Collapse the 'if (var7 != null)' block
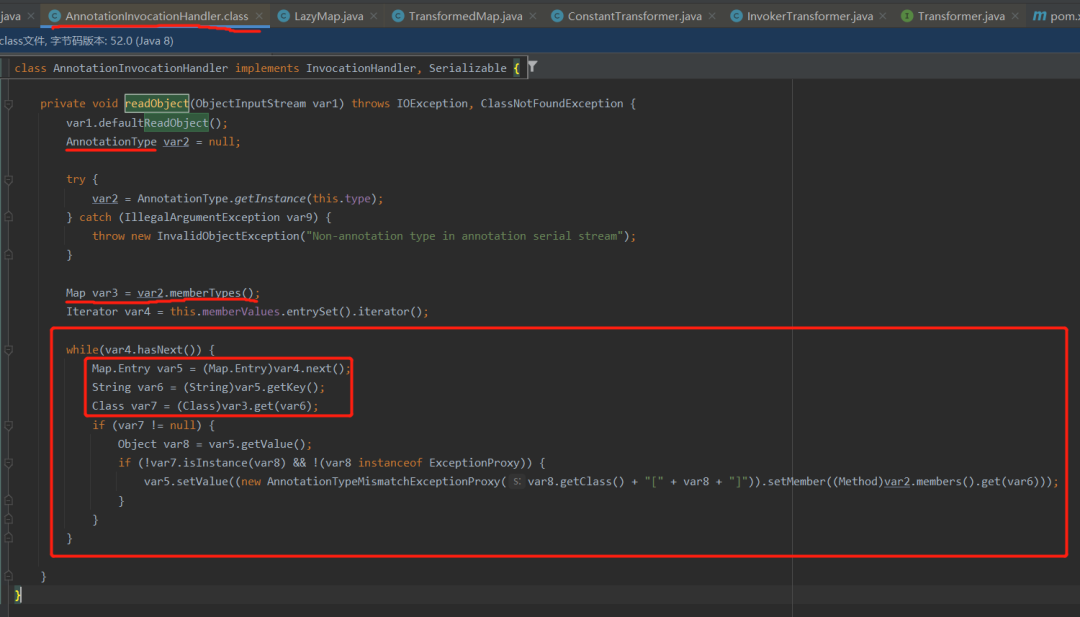The image size is (1080, 617). [9, 426]
